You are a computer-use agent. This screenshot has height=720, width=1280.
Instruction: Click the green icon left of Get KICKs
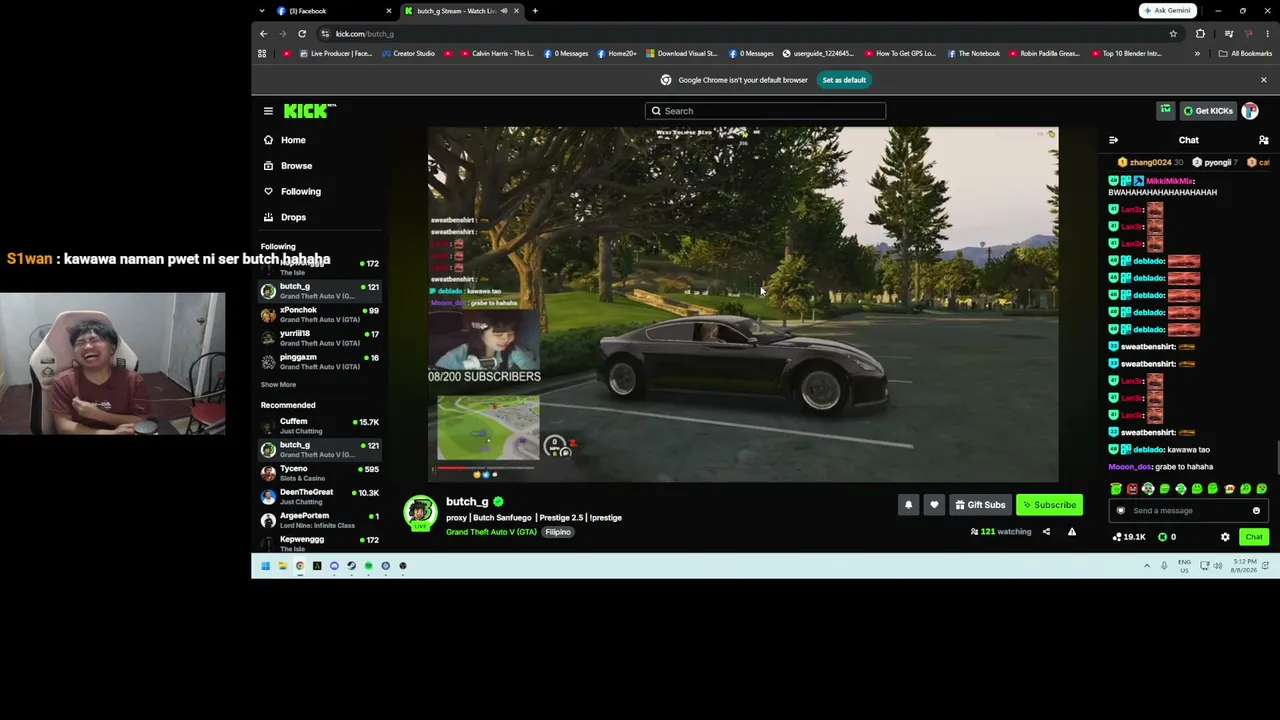(1165, 111)
